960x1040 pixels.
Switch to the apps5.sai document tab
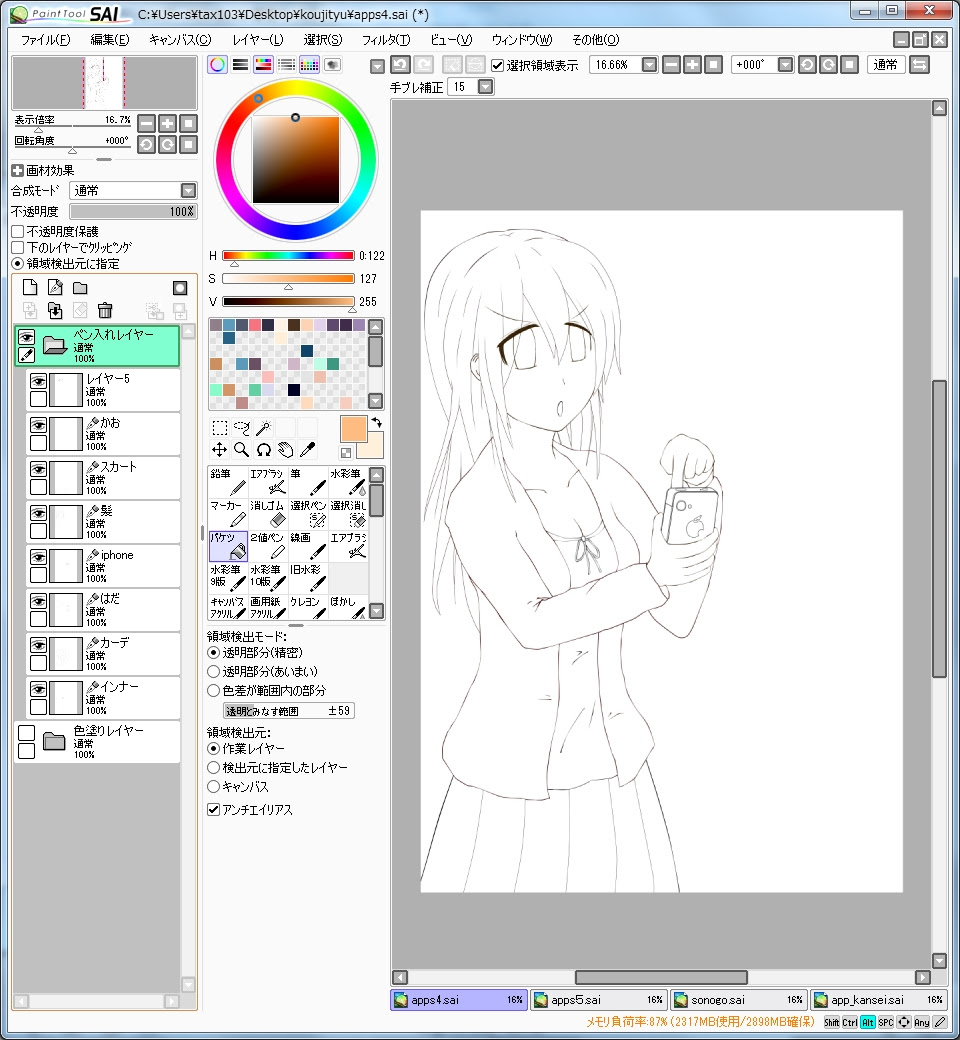598,1000
